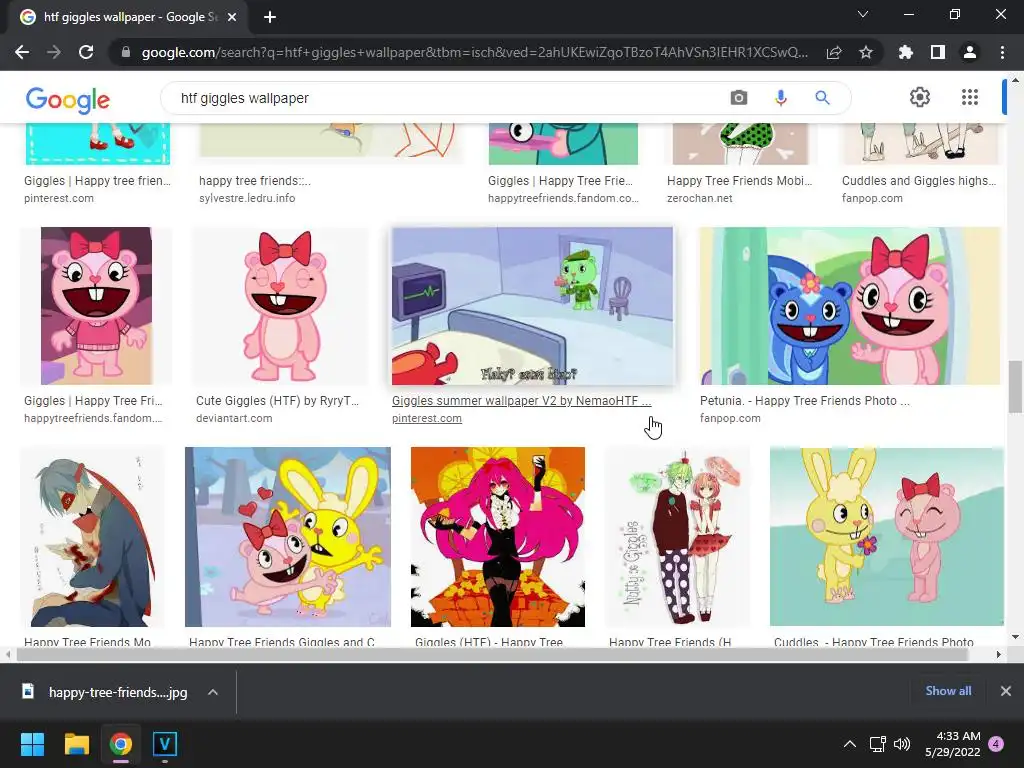The width and height of the screenshot is (1024, 768).
Task: Open the Giggles hugging Cuddles thumbnail
Action: click(288, 537)
